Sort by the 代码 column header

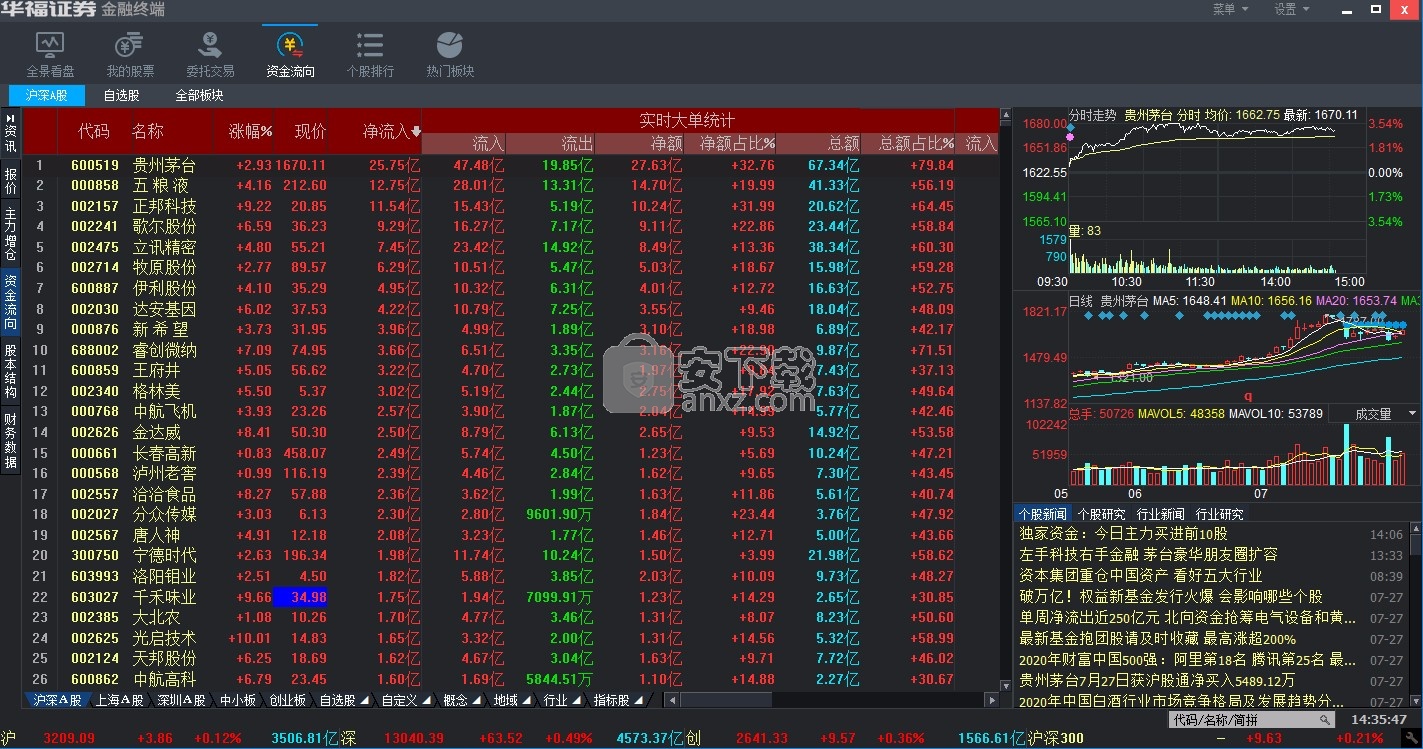pyautogui.click(x=94, y=131)
